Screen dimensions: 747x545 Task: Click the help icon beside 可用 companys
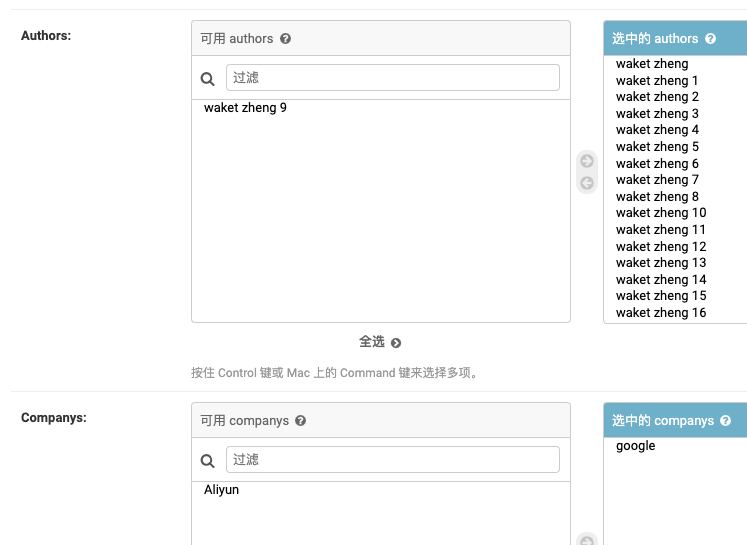coord(301,421)
